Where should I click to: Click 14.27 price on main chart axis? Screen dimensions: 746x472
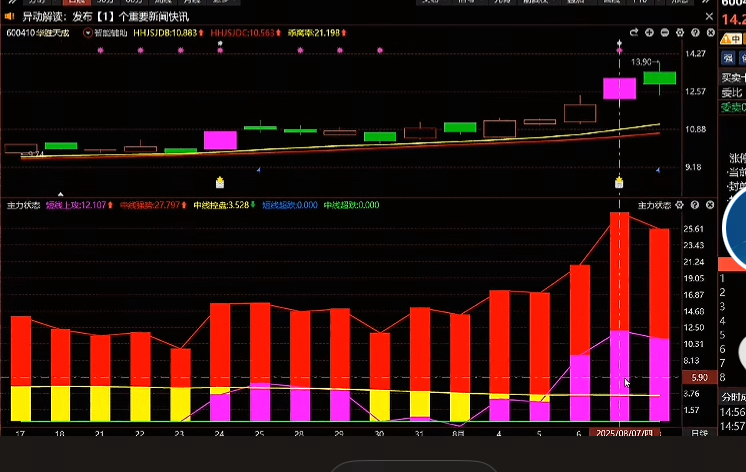[x=695, y=54]
